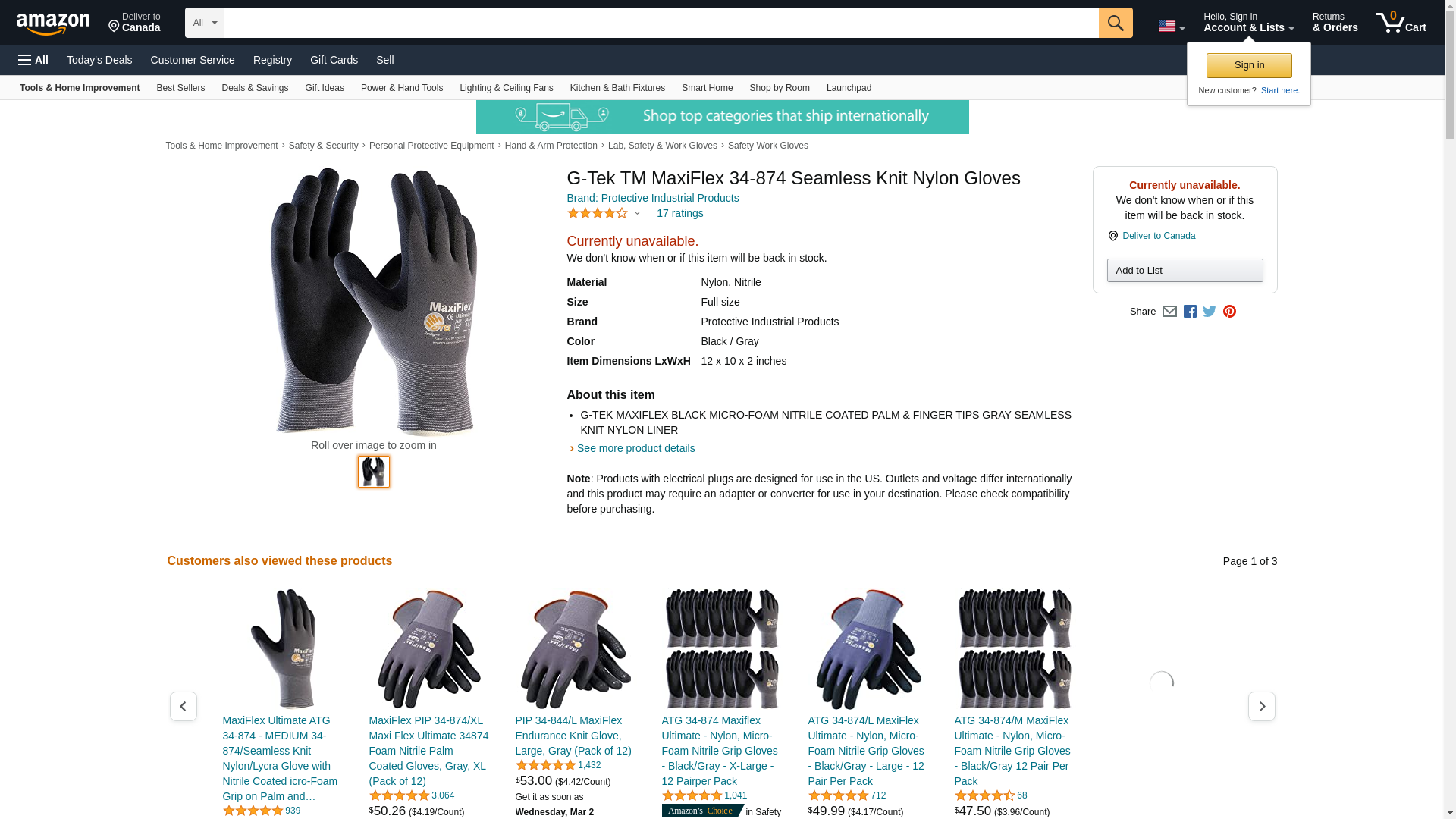Expand the All search category dropdown
The height and width of the screenshot is (819, 1456).
[x=205, y=23]
